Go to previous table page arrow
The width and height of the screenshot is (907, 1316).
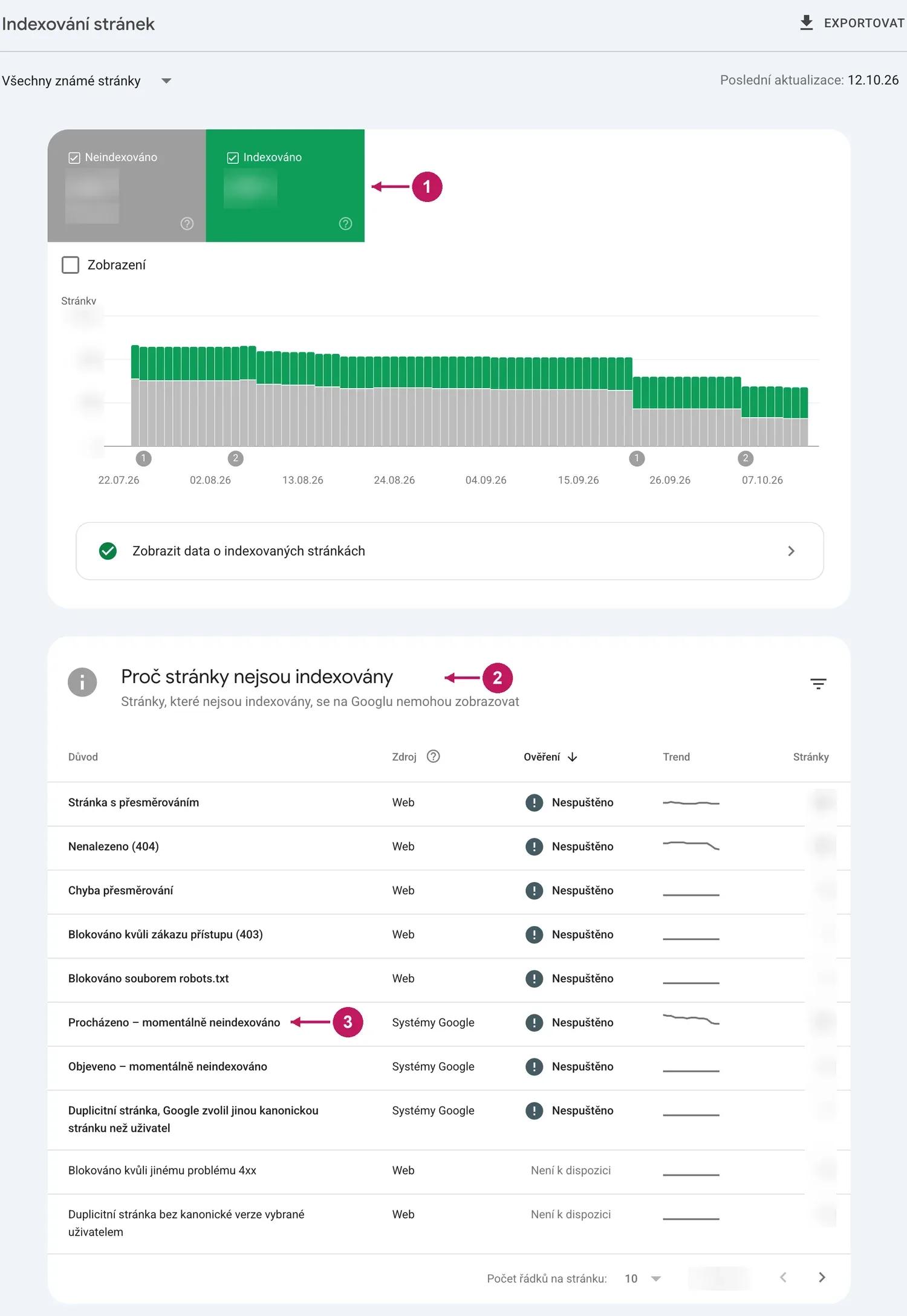[783, 1277]
